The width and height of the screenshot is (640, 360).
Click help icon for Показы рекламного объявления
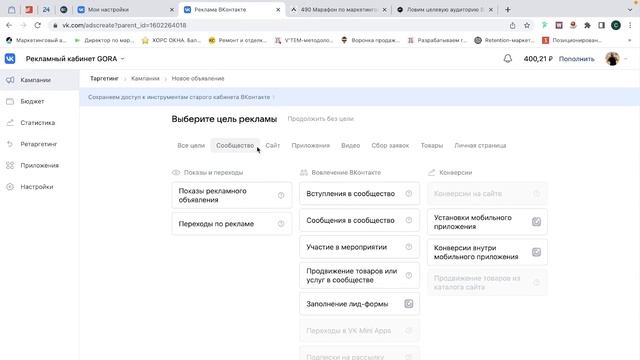(281, 196)
